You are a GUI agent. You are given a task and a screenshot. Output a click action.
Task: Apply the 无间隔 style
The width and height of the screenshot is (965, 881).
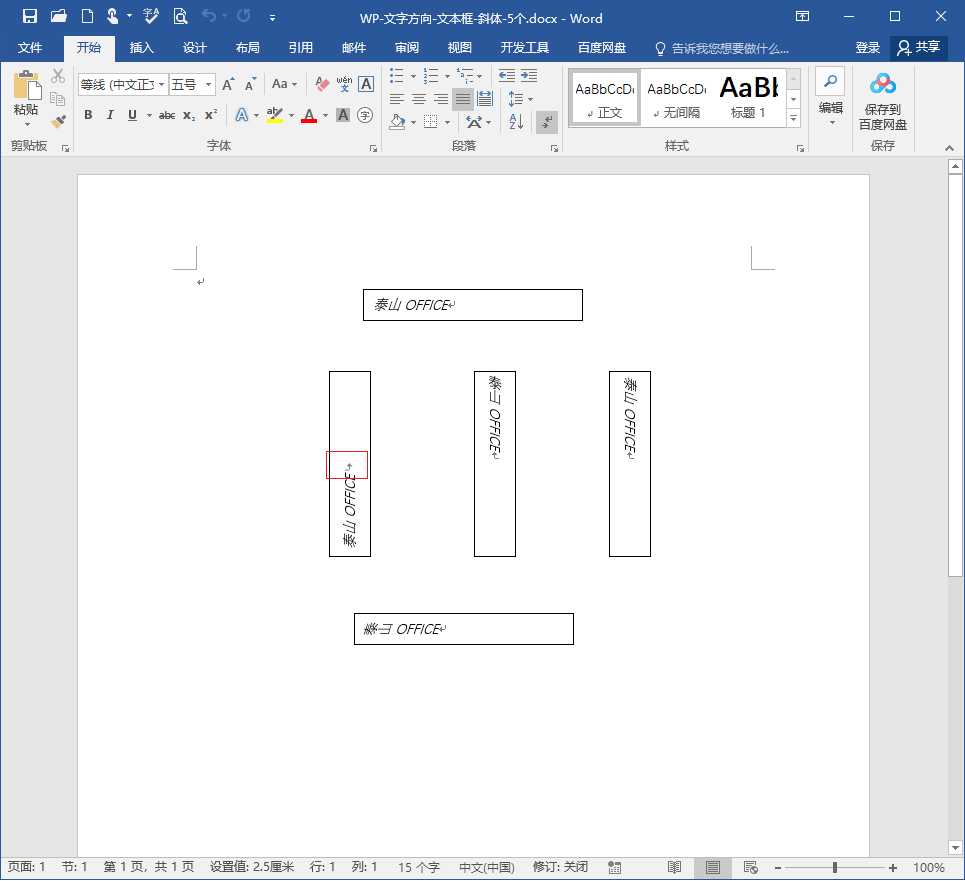pos(676,98)
